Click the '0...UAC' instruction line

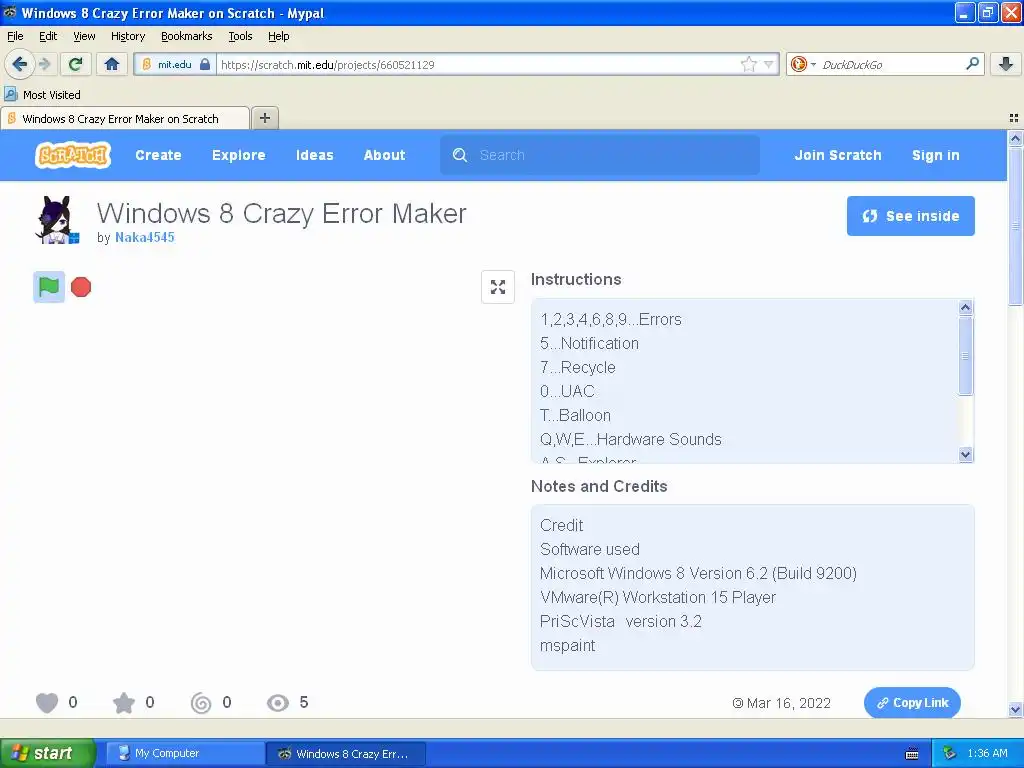pyautogui.click(x=567, y=391)
